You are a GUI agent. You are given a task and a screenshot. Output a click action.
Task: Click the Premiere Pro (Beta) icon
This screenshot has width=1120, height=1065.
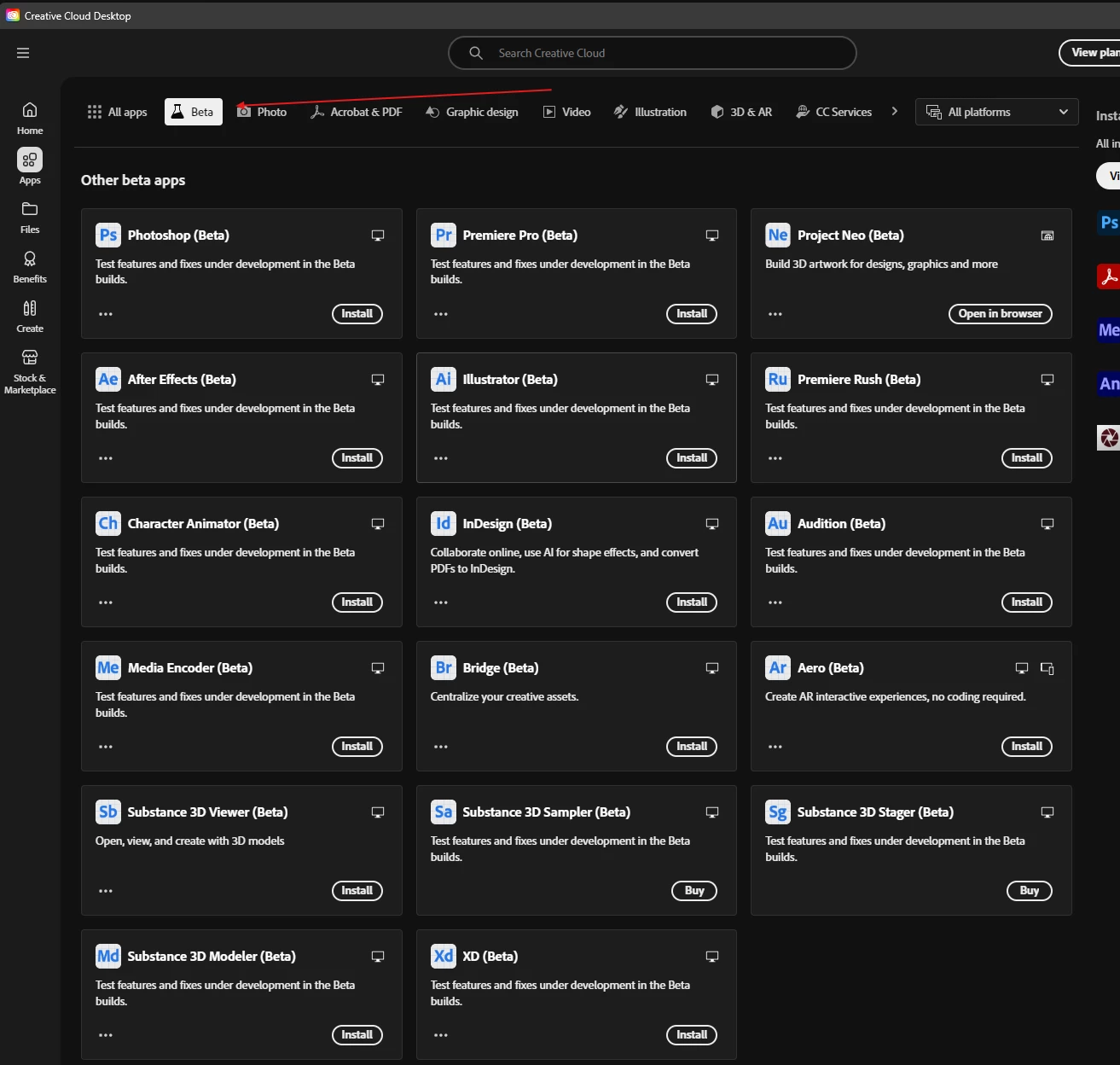(444, 235)
